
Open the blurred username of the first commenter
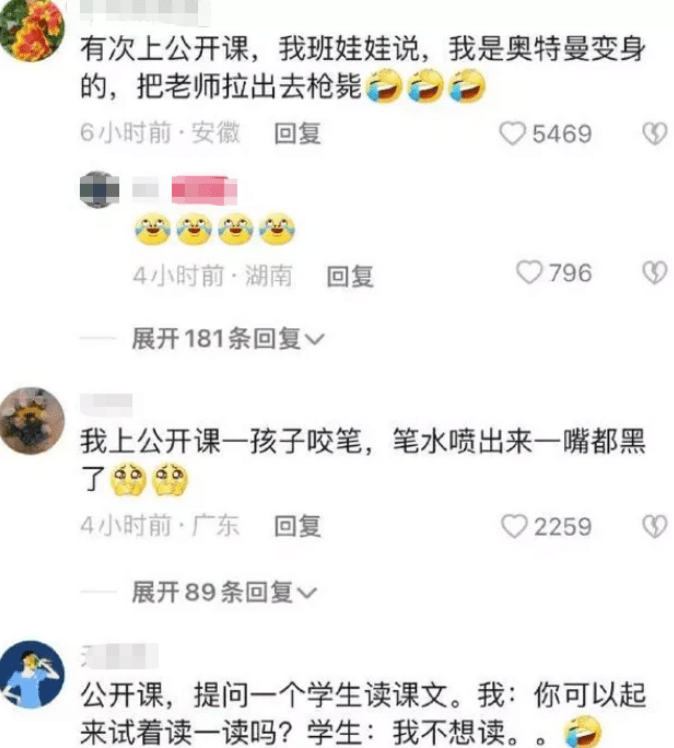coord(145,10)
